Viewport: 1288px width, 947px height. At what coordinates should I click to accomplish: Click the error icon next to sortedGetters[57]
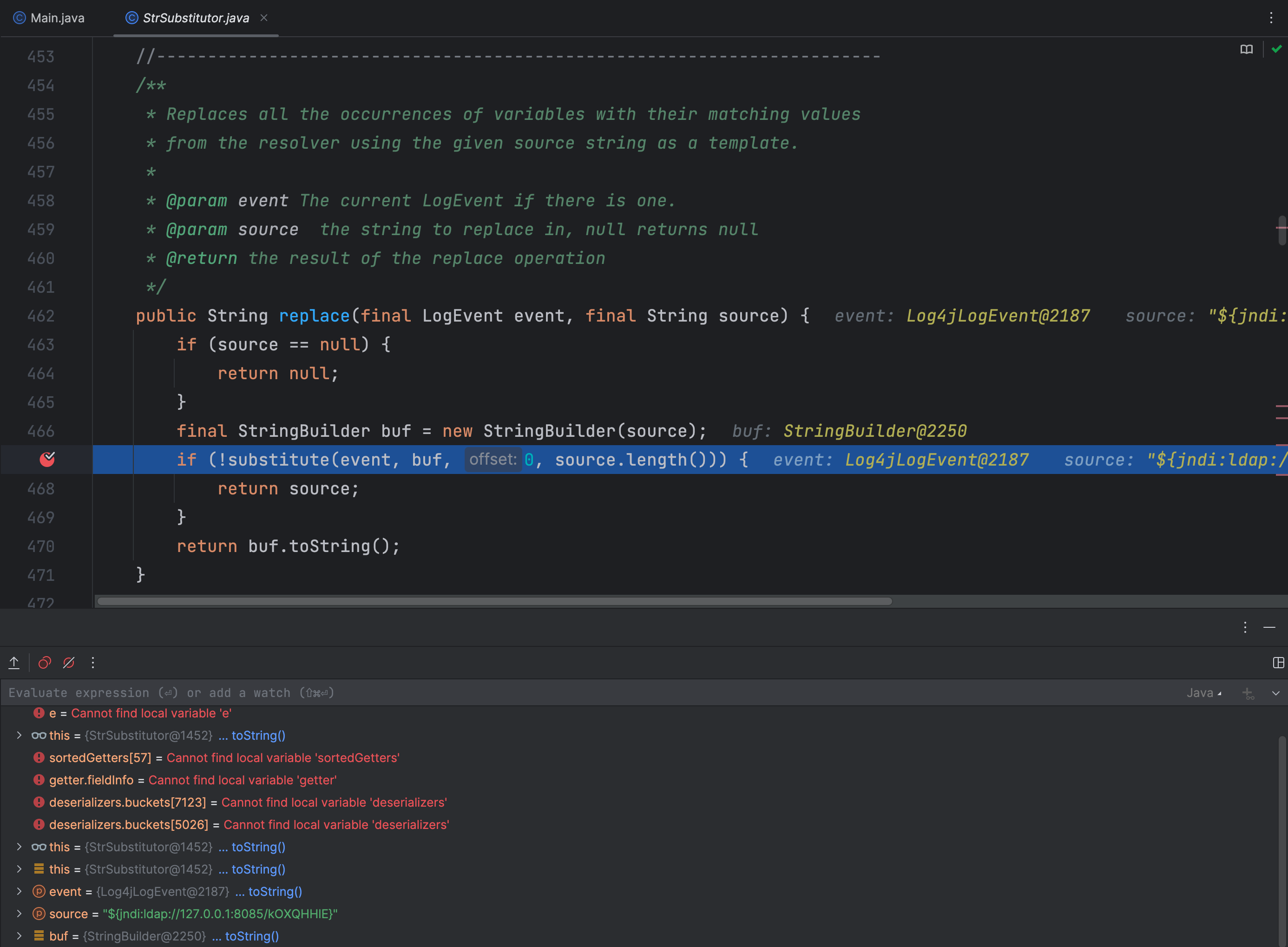pos(39,757)
